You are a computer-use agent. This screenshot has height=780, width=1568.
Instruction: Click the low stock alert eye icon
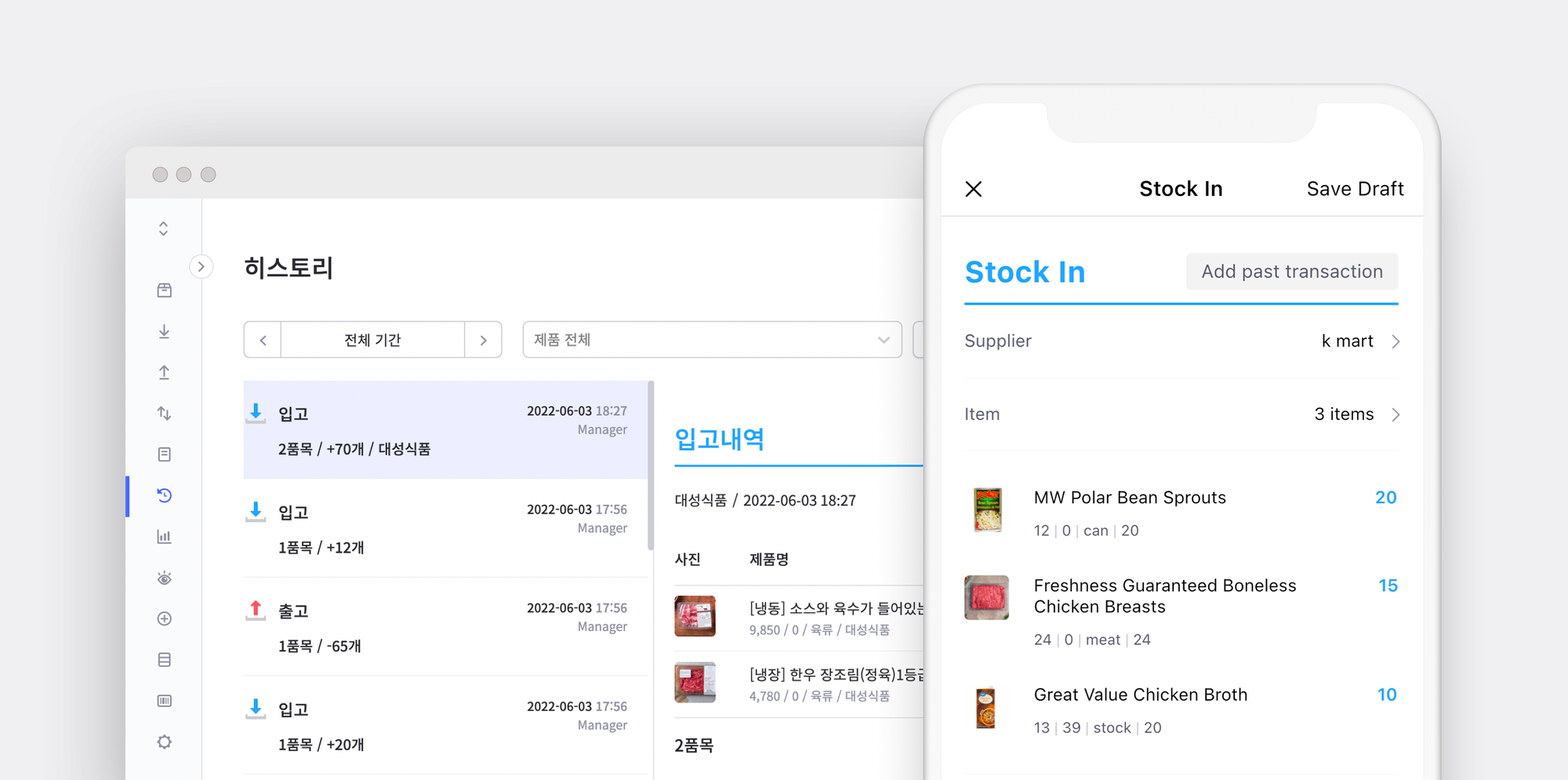164,578
